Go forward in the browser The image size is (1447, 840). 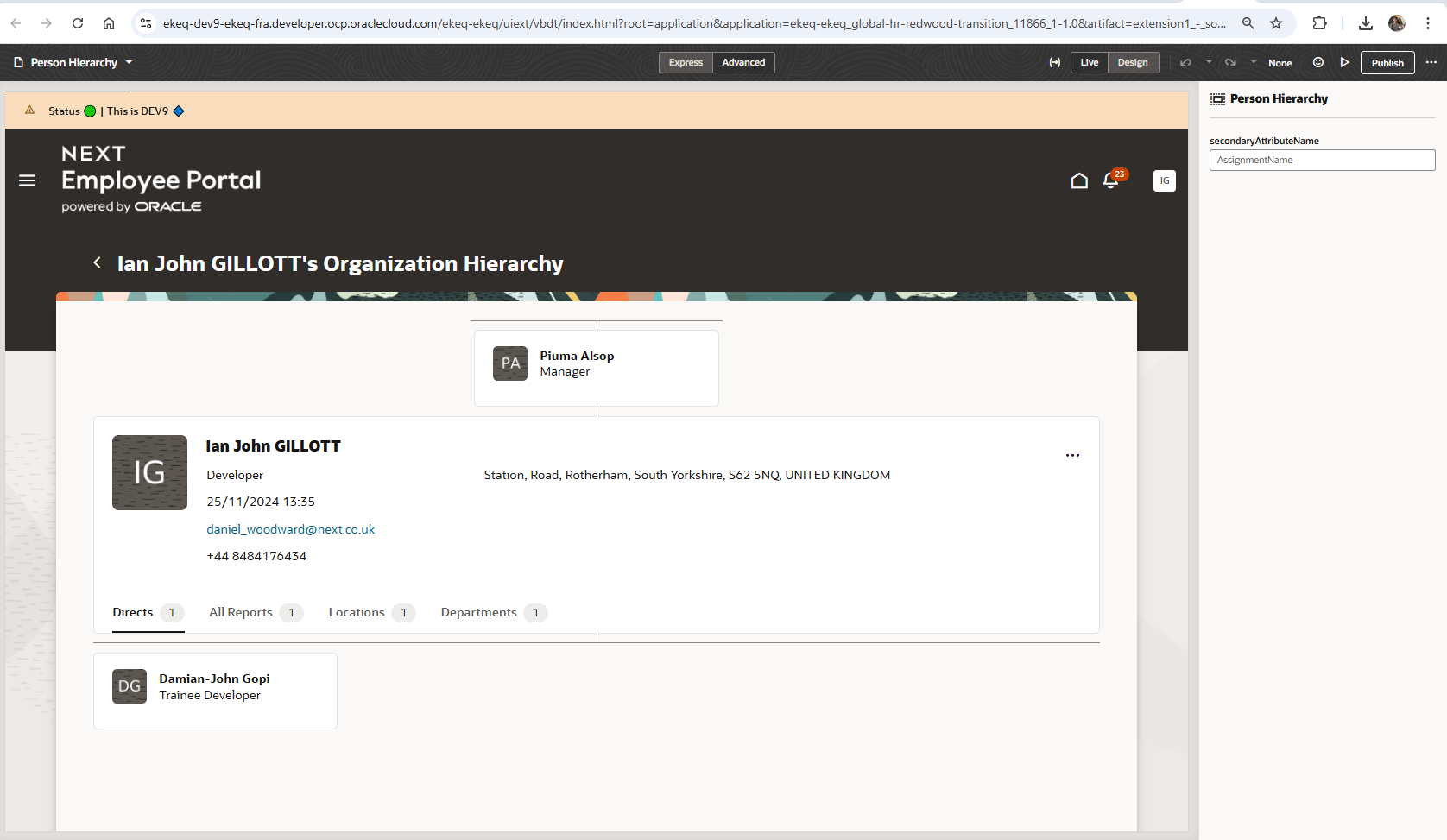(47, 23)
